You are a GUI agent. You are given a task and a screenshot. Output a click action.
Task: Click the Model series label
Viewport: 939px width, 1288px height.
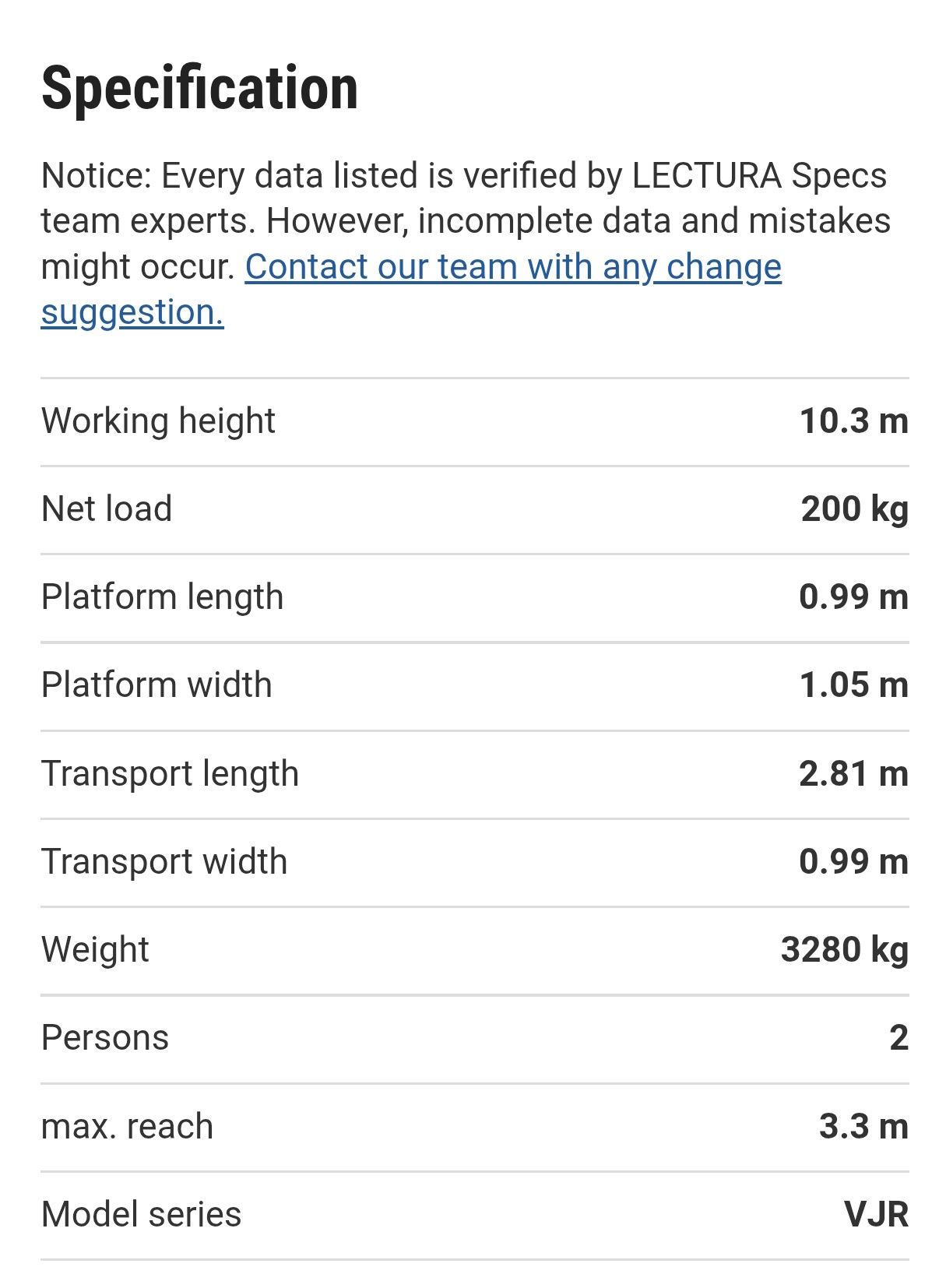click(141, 1215)
